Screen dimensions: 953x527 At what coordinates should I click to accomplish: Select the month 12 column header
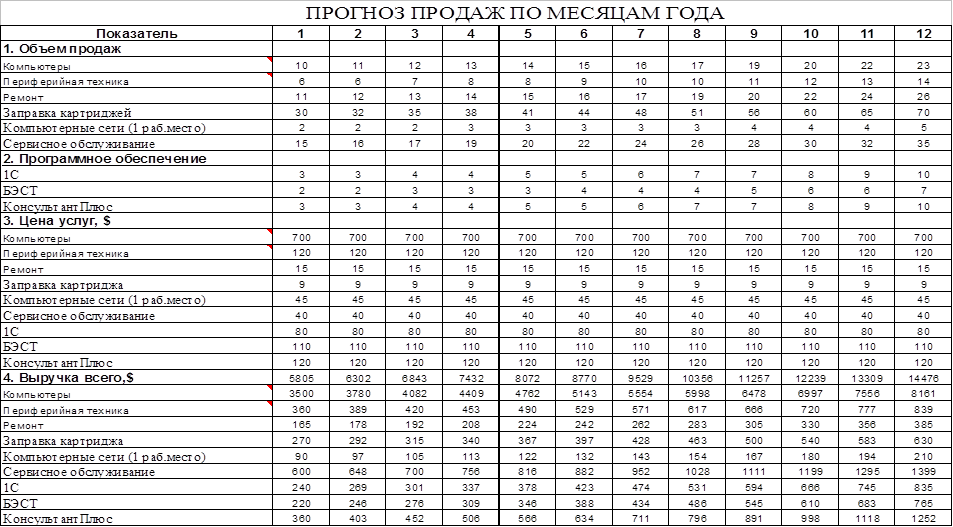pos(925,33)
